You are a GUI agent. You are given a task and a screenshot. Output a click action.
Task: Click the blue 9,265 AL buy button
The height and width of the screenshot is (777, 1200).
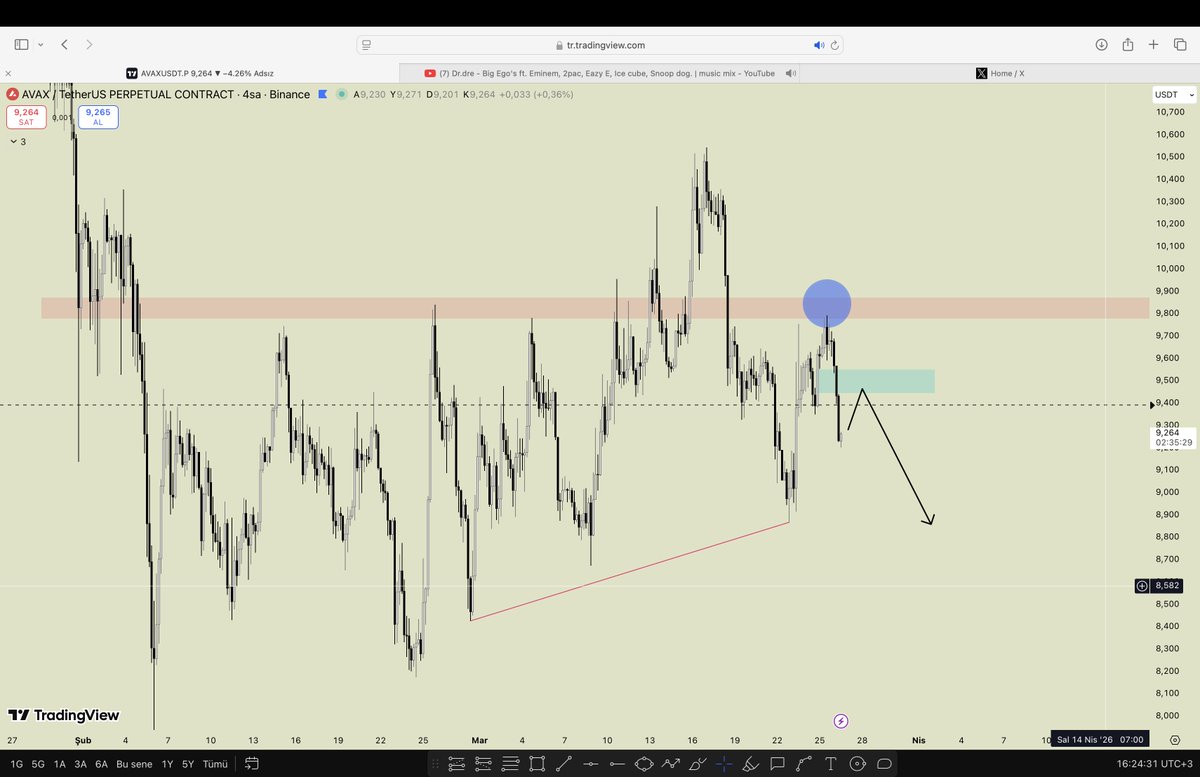[98, 117]
